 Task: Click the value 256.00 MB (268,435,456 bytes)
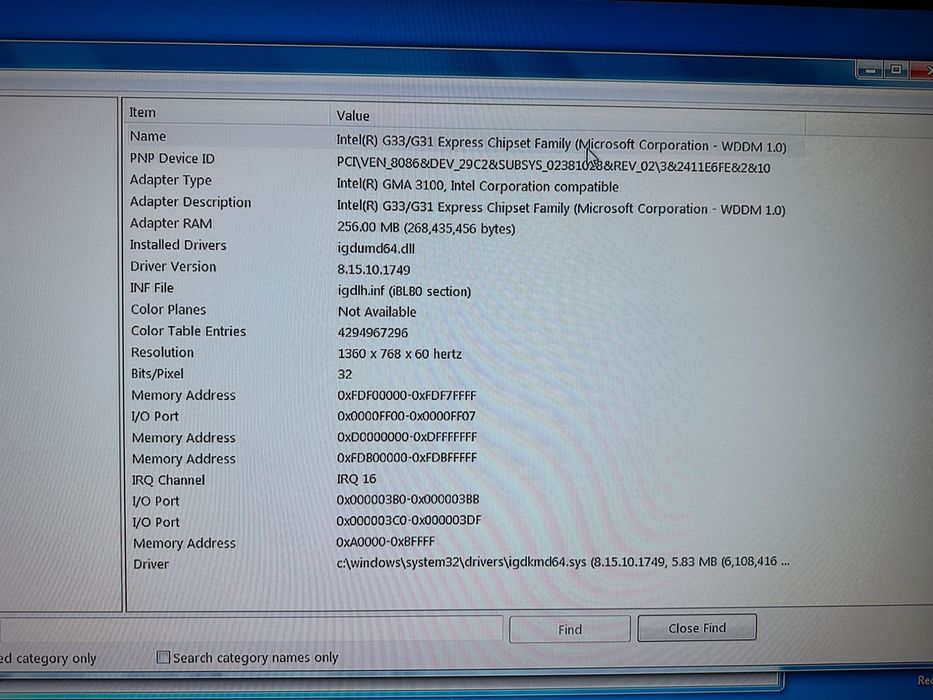[426, 228]
